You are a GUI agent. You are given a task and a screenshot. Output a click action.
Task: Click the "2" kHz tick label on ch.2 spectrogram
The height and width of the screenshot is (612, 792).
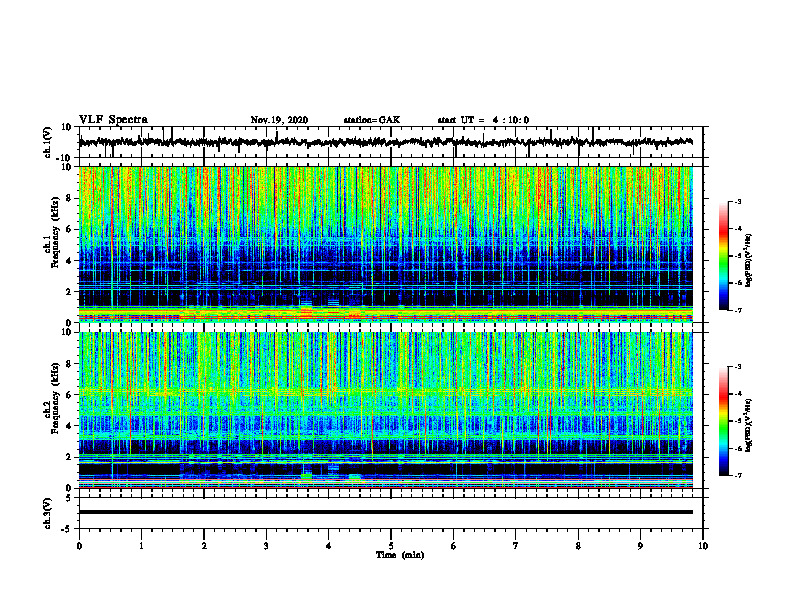click(69, 457)
